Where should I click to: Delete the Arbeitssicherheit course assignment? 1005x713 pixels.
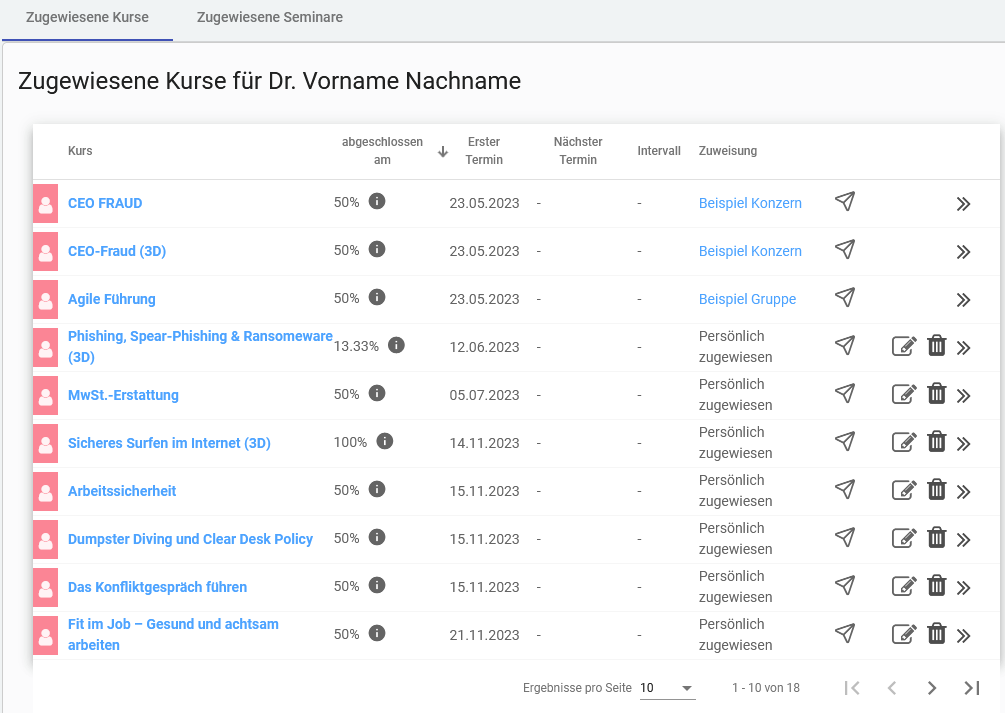937,490
